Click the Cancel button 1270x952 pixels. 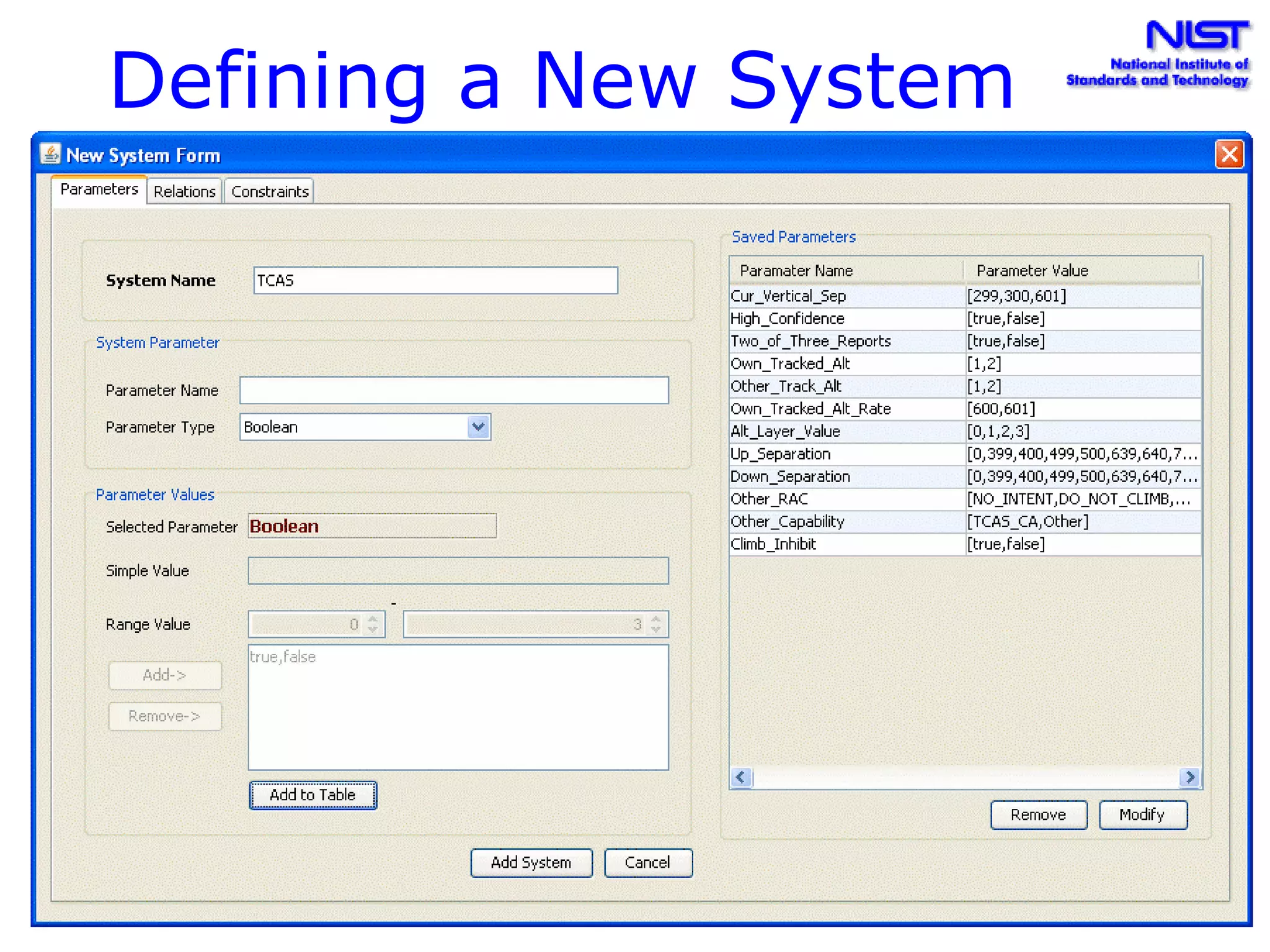[648, 863]
